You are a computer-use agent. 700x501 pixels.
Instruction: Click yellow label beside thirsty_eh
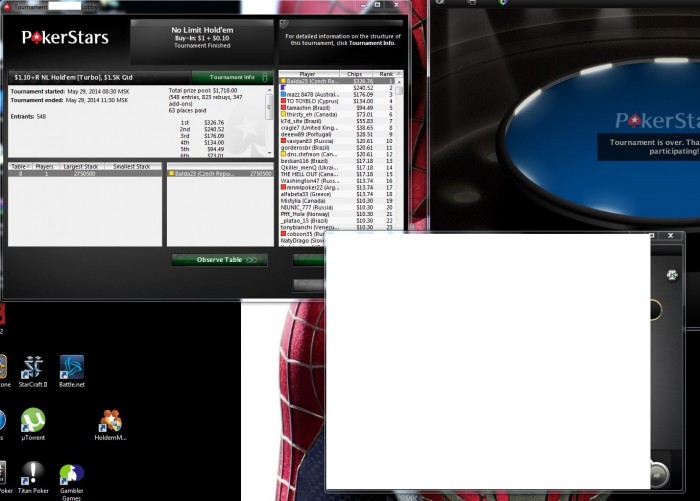(x=283, y=114)
